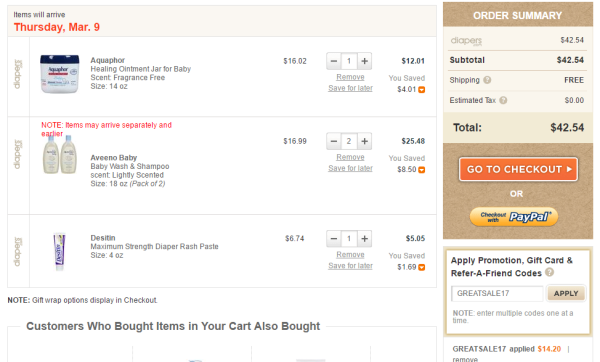Remove the applied GREATSALE17 code
Image resolution: width=600 pixels, height=362 pixels.
[465, 359]
